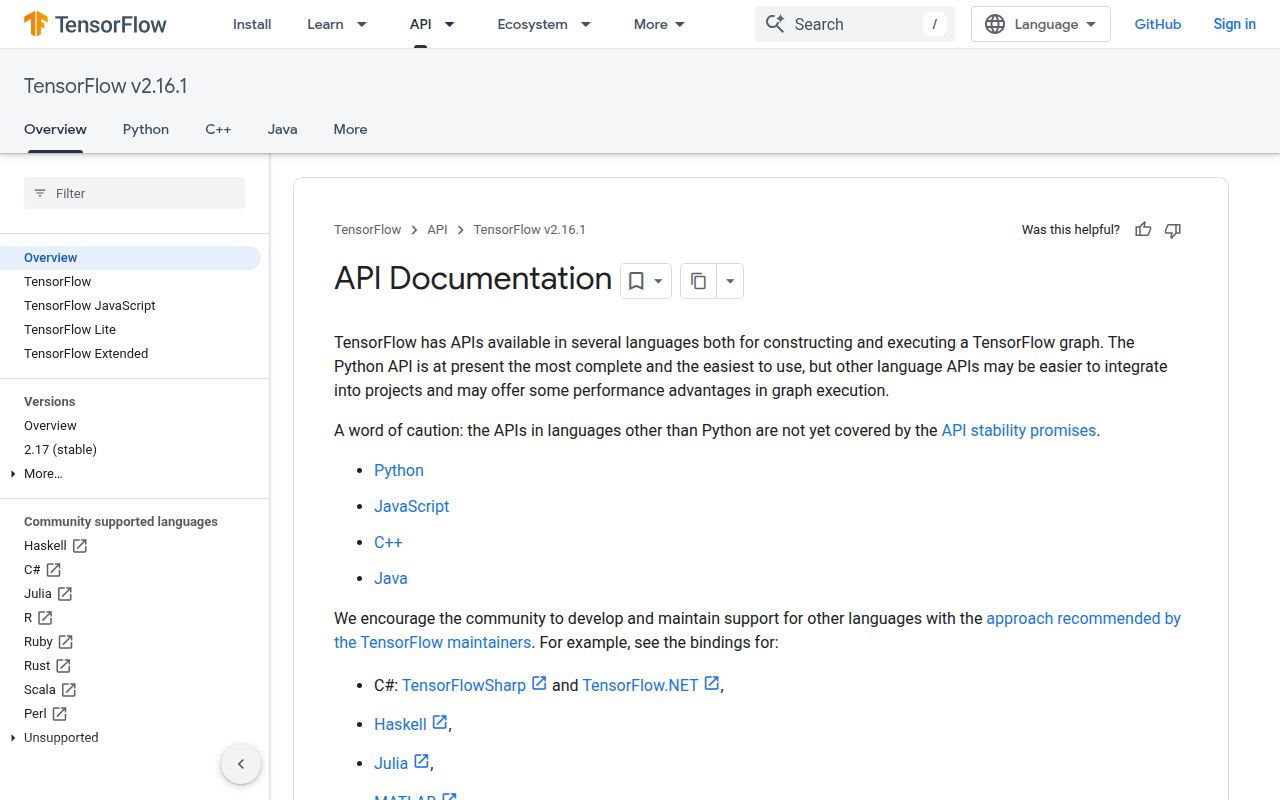Click the external link icon beside R in sidebar
The height and width of the screenshot is (800, 1280).
45,618
